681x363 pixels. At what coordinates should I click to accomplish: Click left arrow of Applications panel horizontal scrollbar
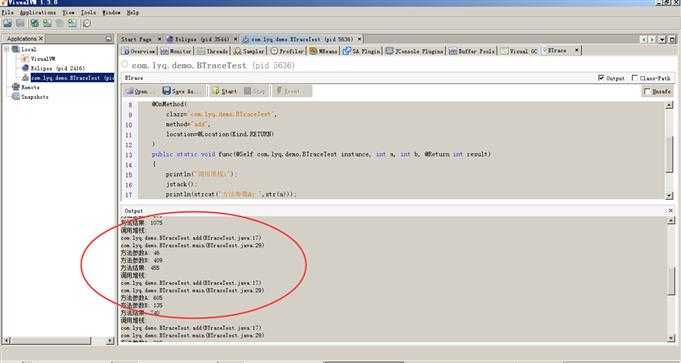7,341
